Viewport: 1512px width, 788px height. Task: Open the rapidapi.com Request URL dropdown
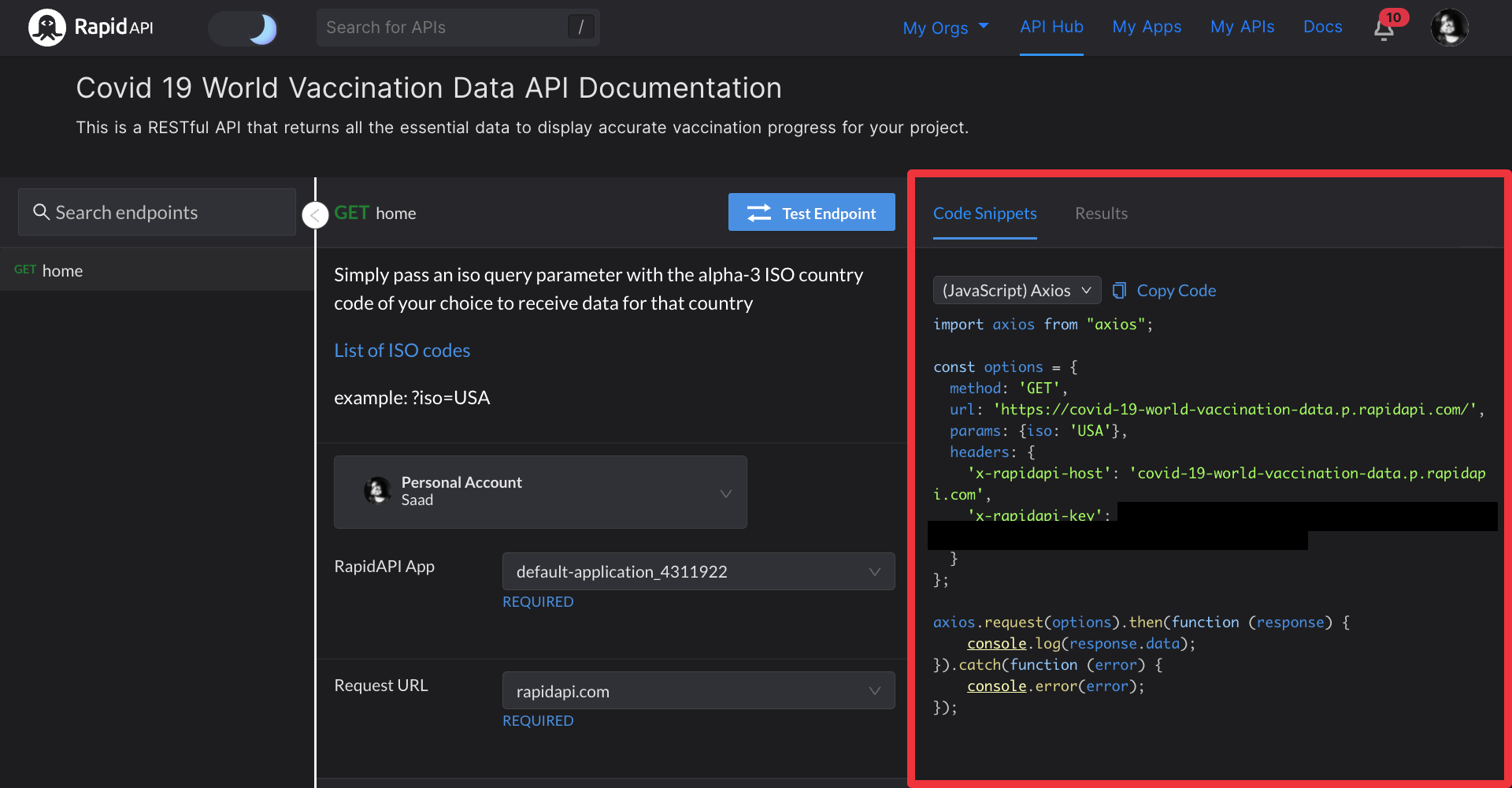point(699,691)
